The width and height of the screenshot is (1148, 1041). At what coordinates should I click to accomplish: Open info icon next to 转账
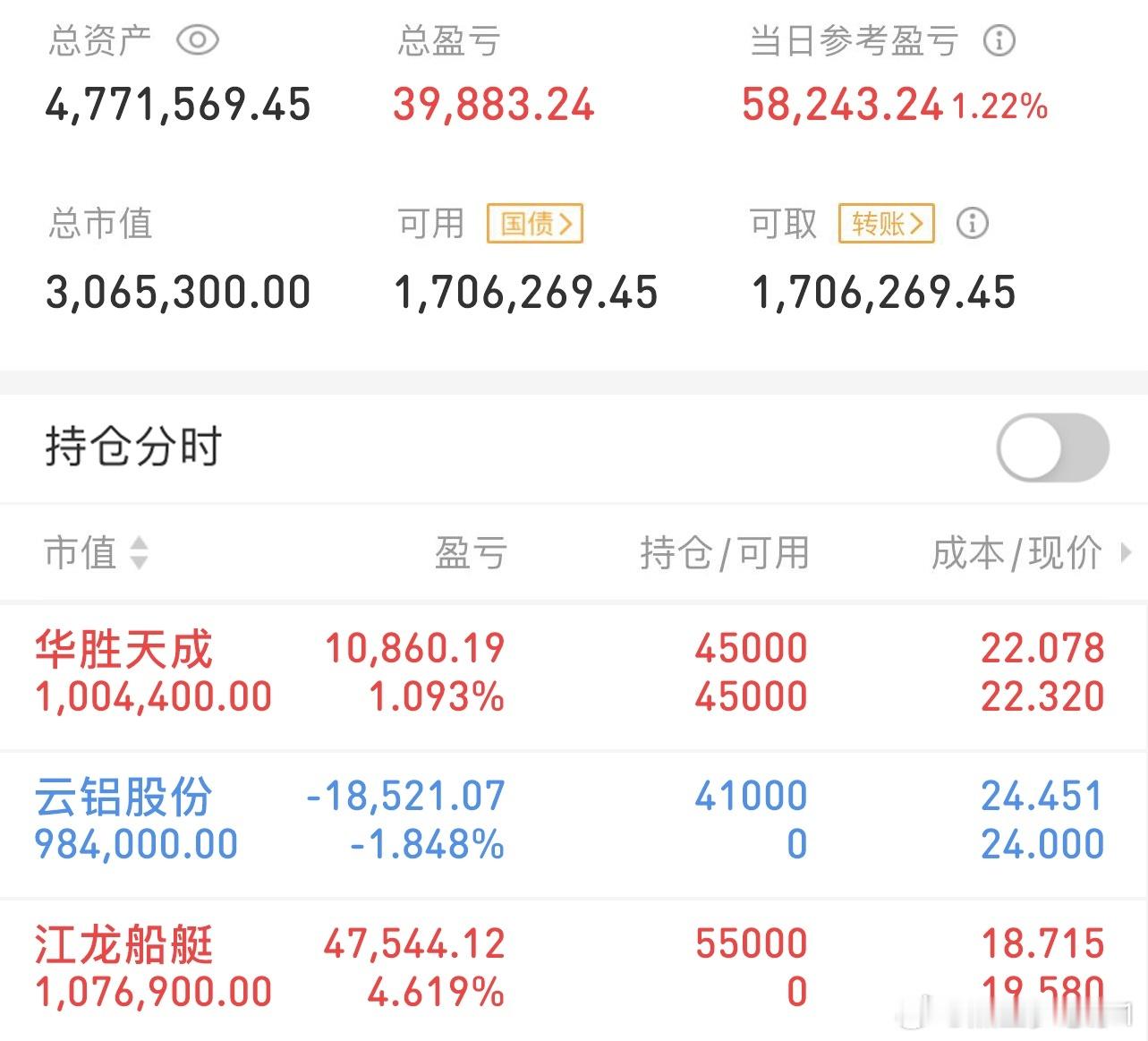[973, 223]
